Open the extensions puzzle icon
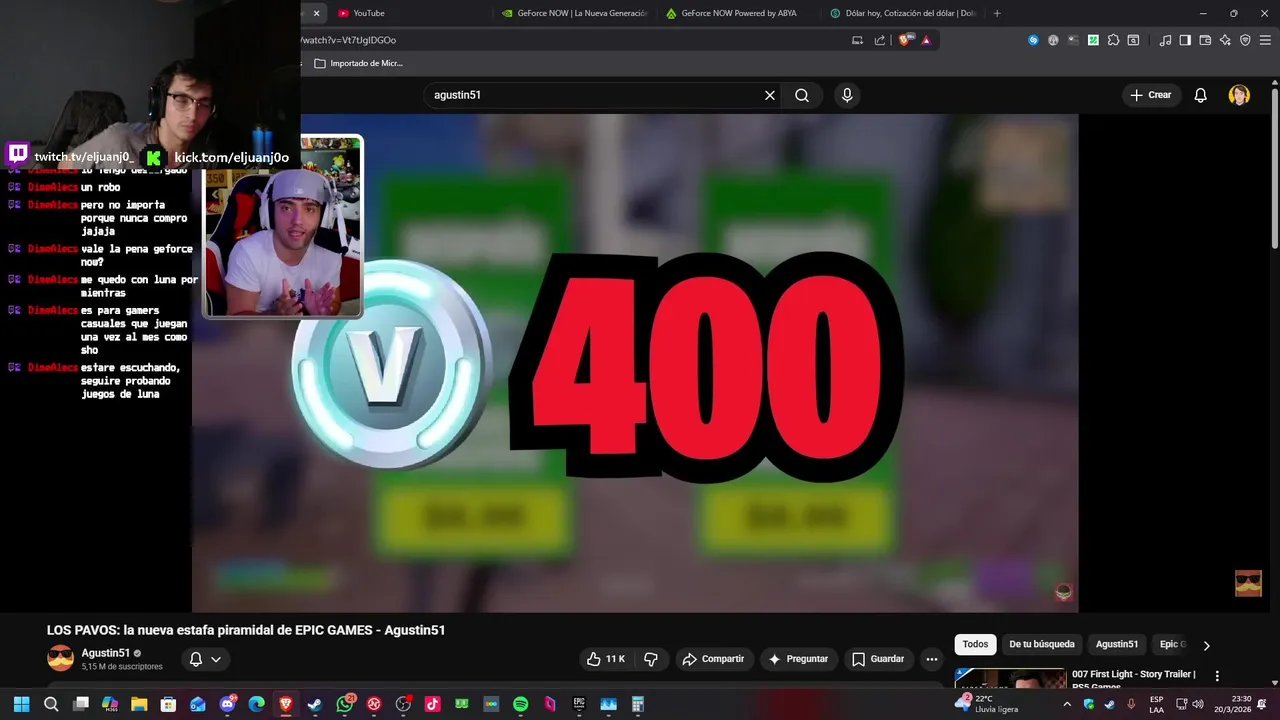The width and height of the screenshot is (1280, 720). 1113,40
